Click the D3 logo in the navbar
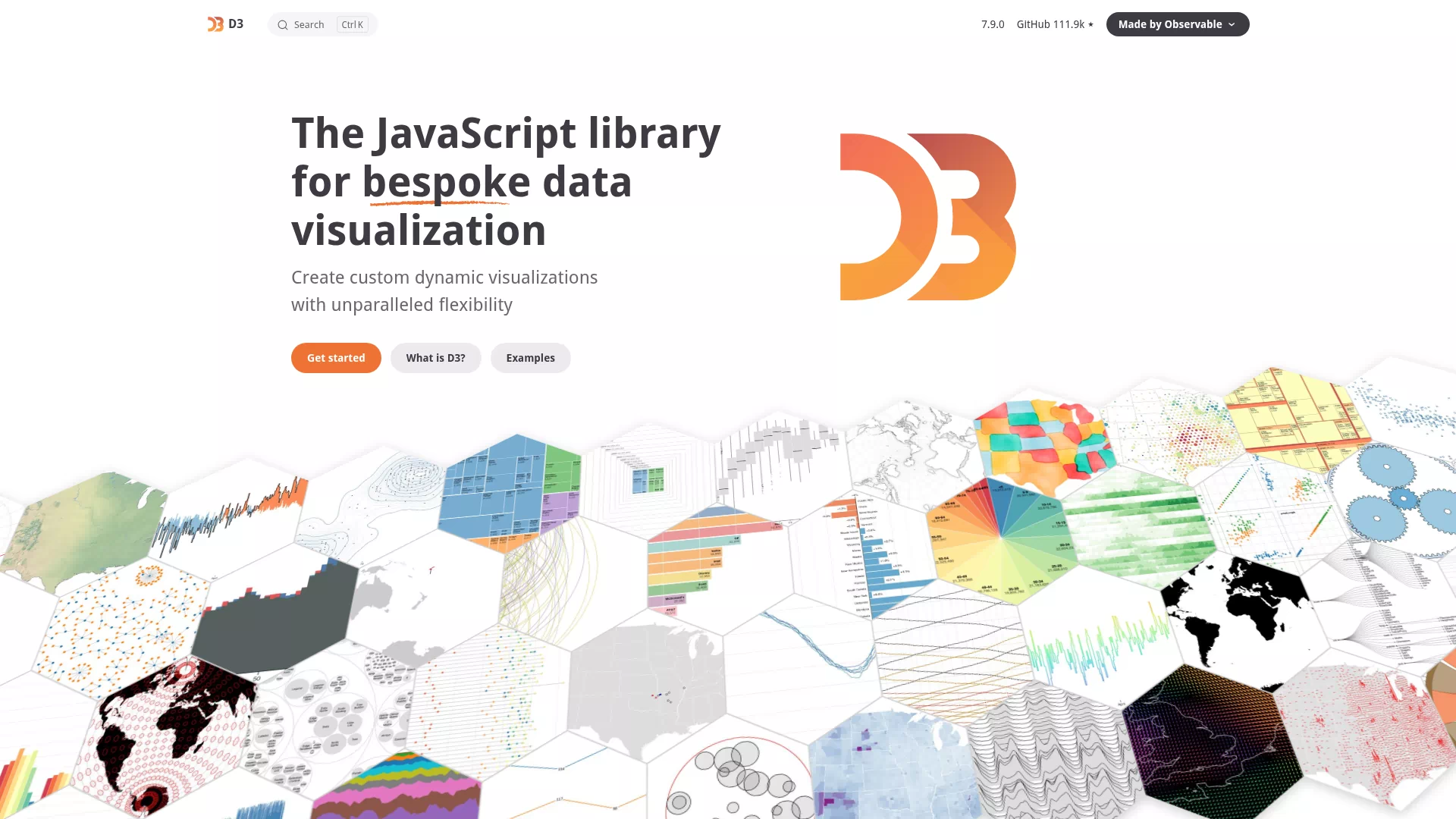This screenshot has width=1456, height=819. coord(225,24)
